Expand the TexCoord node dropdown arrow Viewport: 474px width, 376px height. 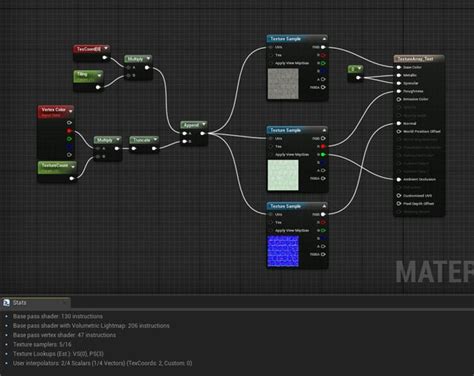pos(106,48)
